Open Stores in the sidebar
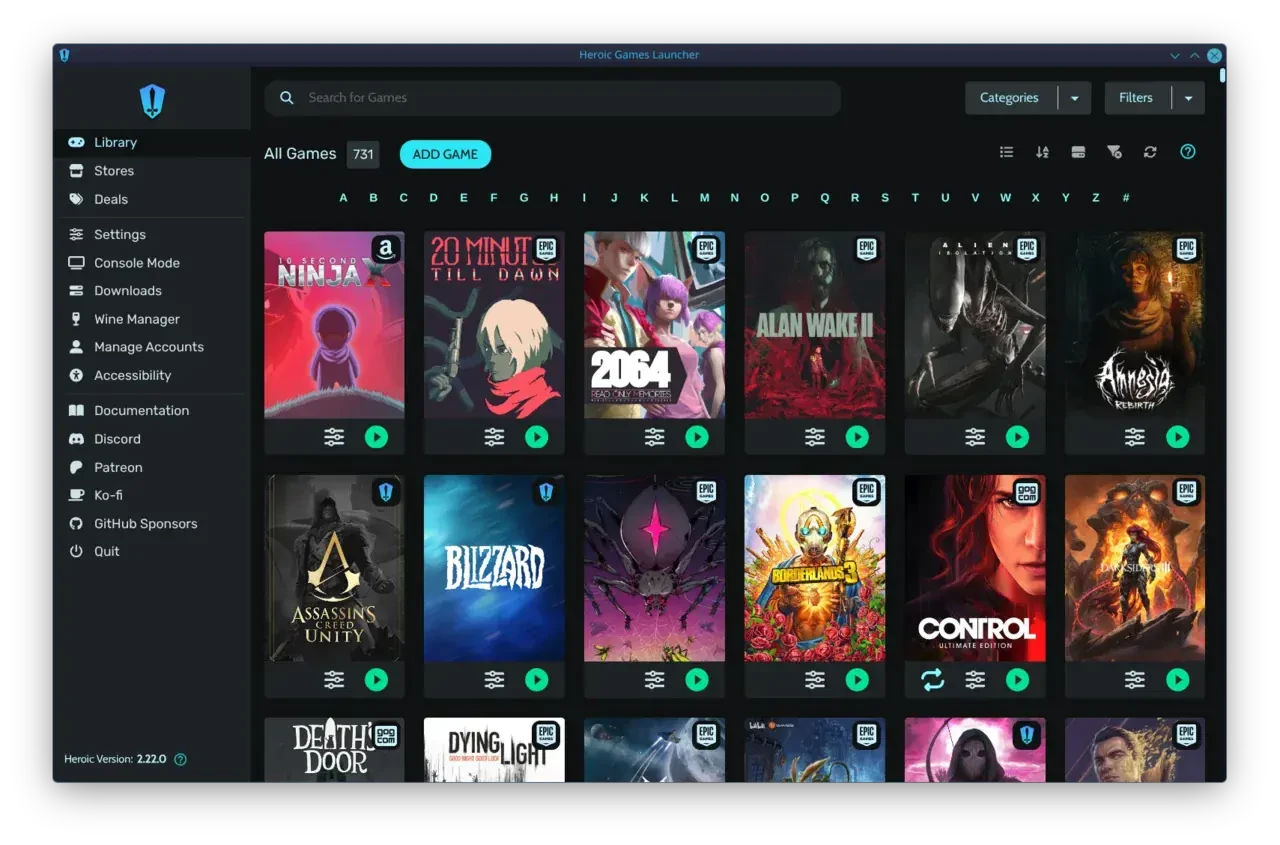This screenshot has height=845, width=1280. point(152,171)
